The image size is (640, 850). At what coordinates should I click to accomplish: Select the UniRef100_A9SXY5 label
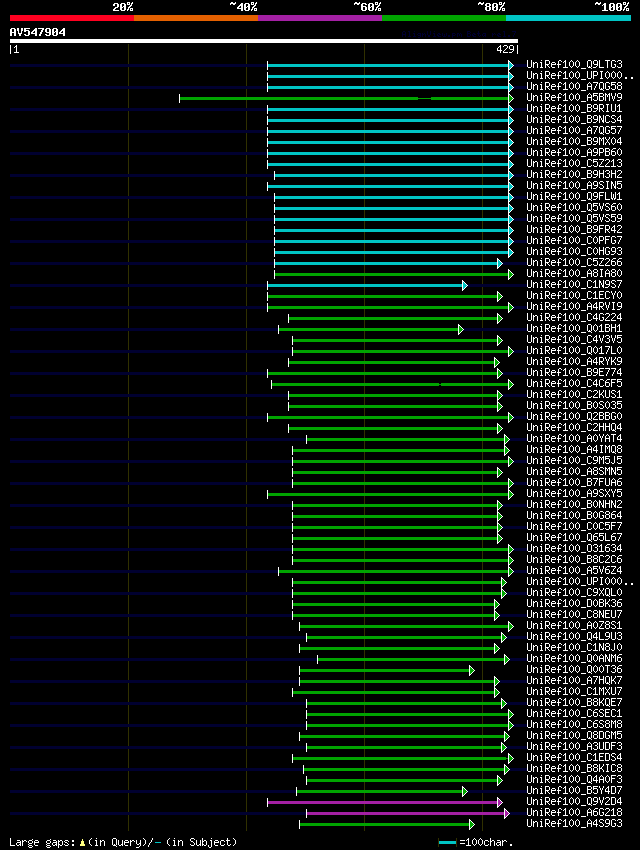pyautogui.click(x=574, y=494)
